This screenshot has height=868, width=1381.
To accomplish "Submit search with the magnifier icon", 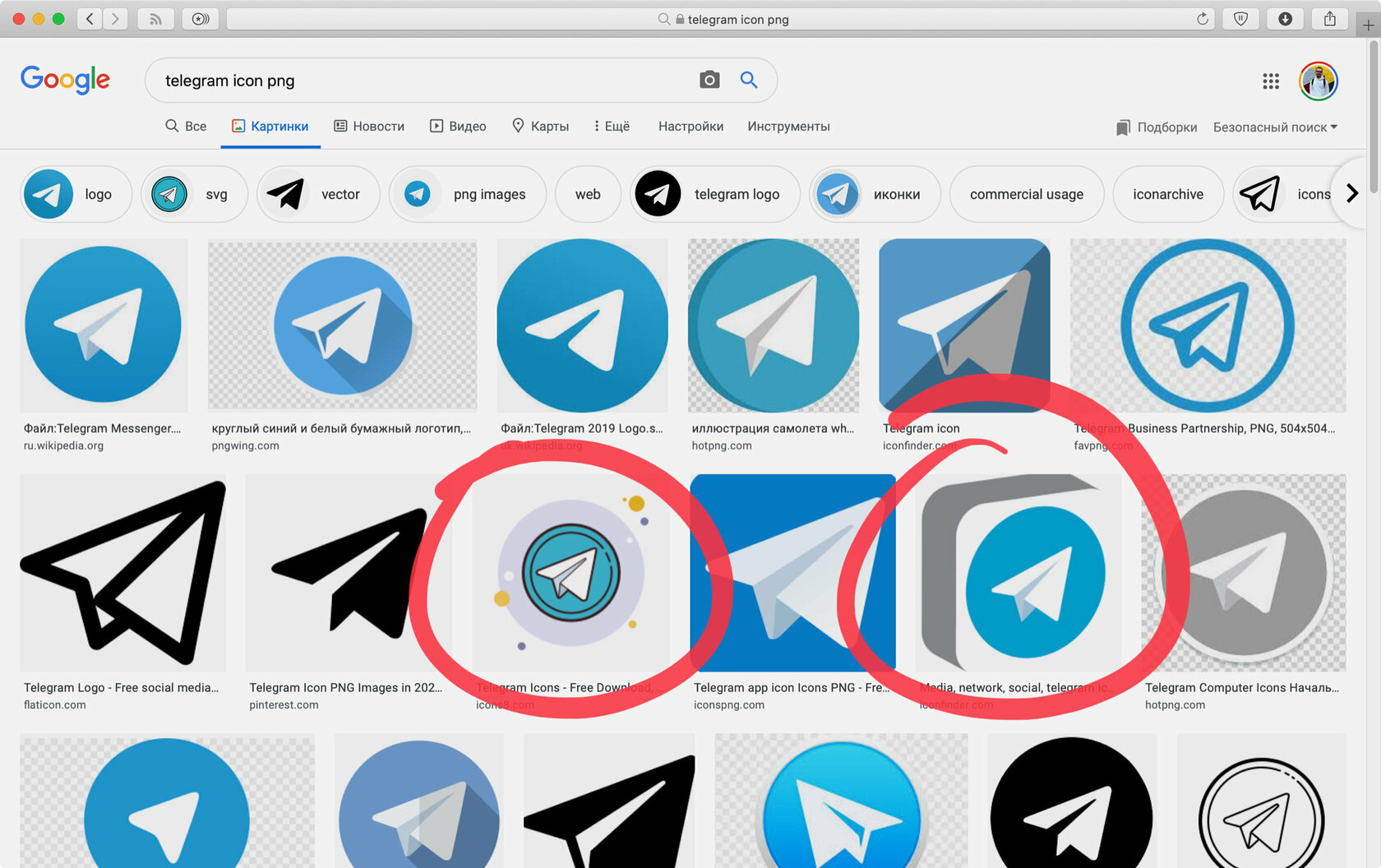I will [749, 80].
